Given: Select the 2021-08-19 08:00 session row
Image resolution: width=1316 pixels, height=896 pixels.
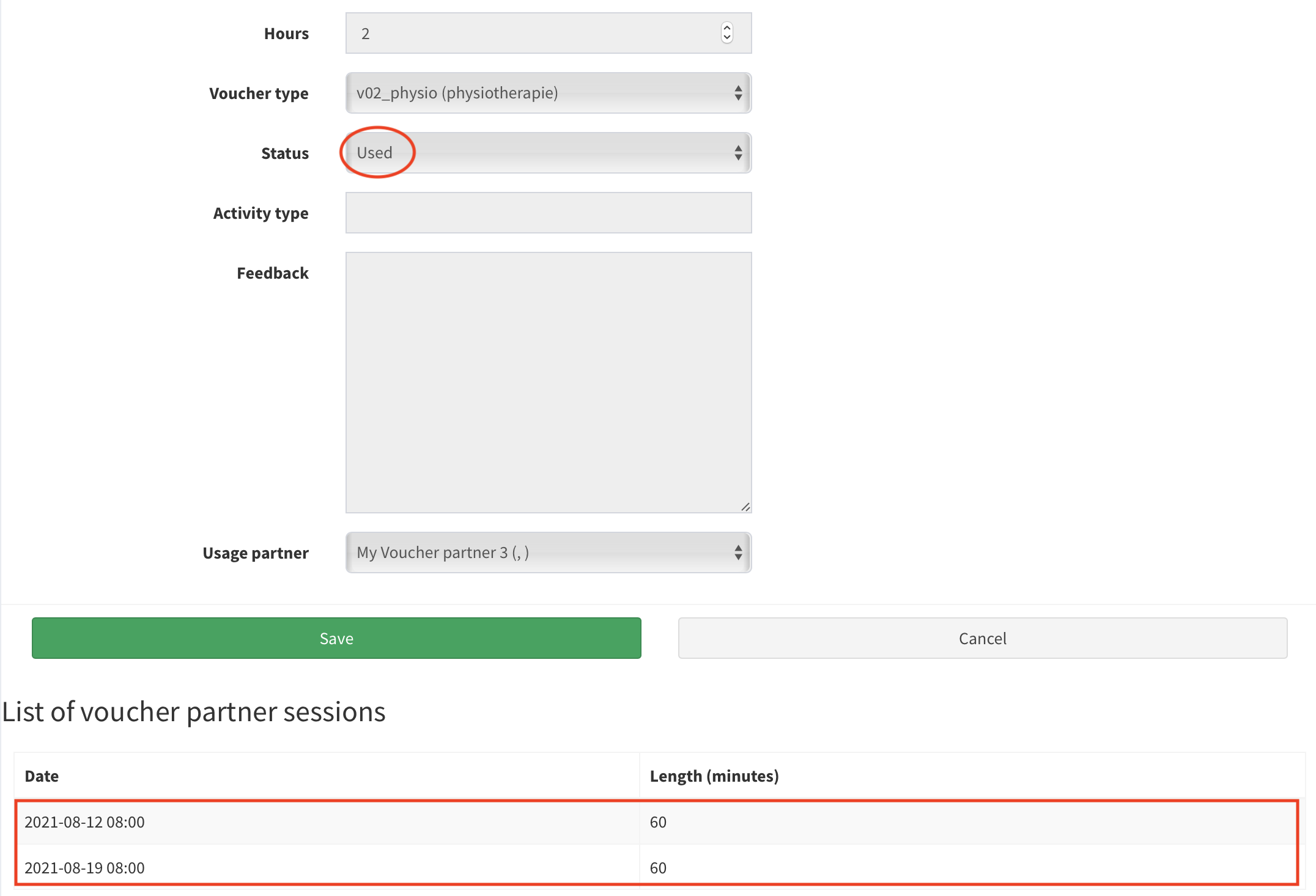Looking at the screenshot, I should tap(84, 868).
